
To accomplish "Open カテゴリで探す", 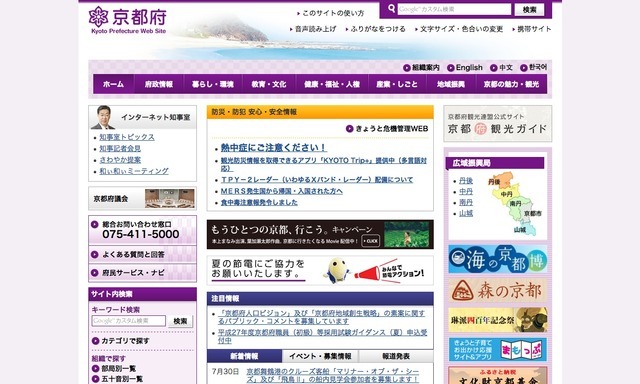I will coord(121,341).
